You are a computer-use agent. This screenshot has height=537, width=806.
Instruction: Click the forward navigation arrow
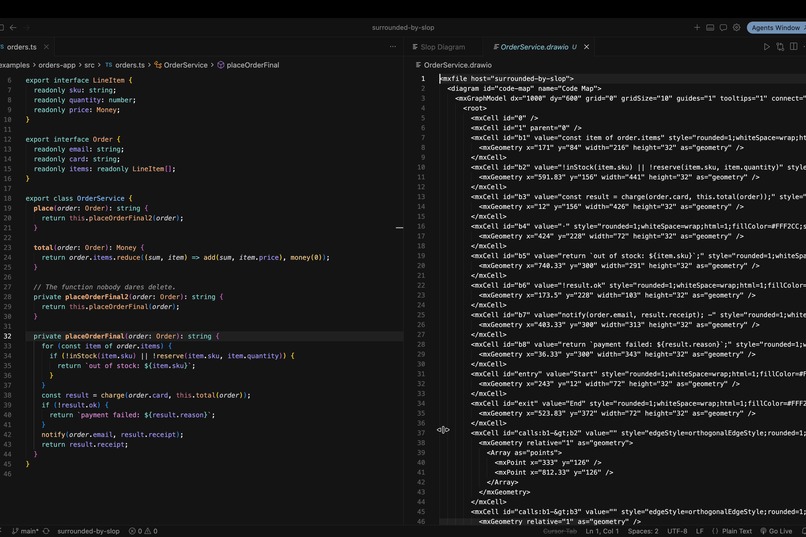[x=26, y=28]
